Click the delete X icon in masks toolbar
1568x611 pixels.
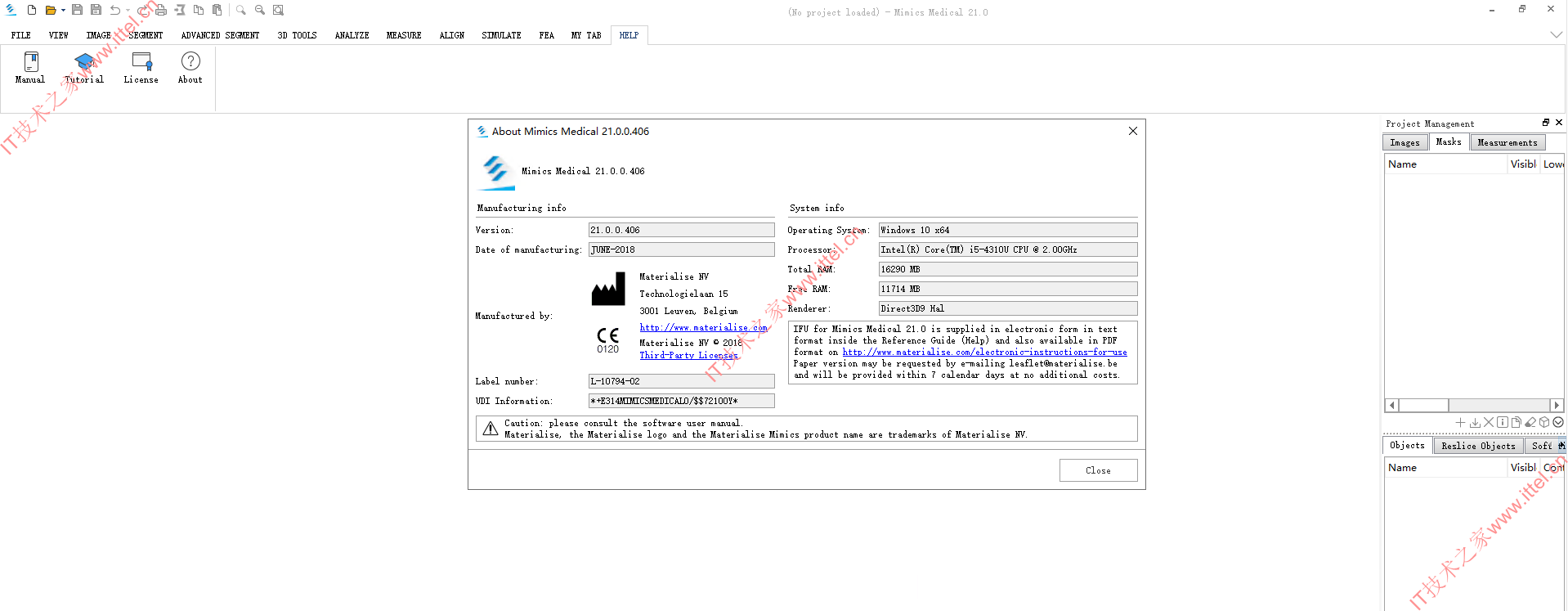[1489, 423]
